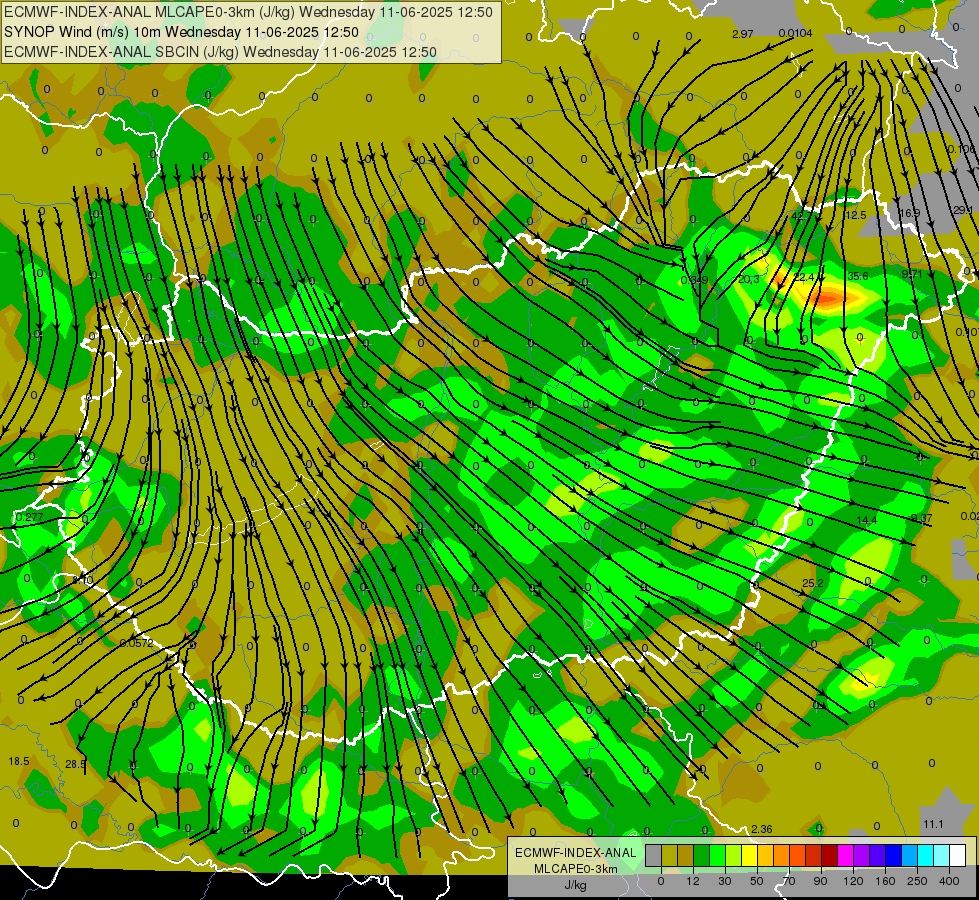Select the red swatch left of 90

tap(814, 855)
